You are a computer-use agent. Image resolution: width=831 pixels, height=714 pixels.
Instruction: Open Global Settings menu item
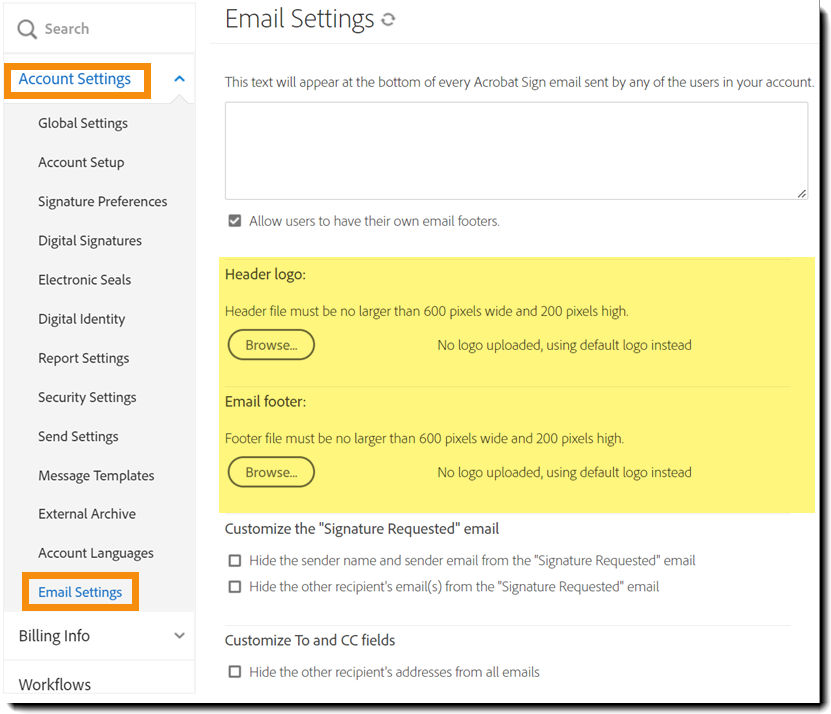[83, 123]
